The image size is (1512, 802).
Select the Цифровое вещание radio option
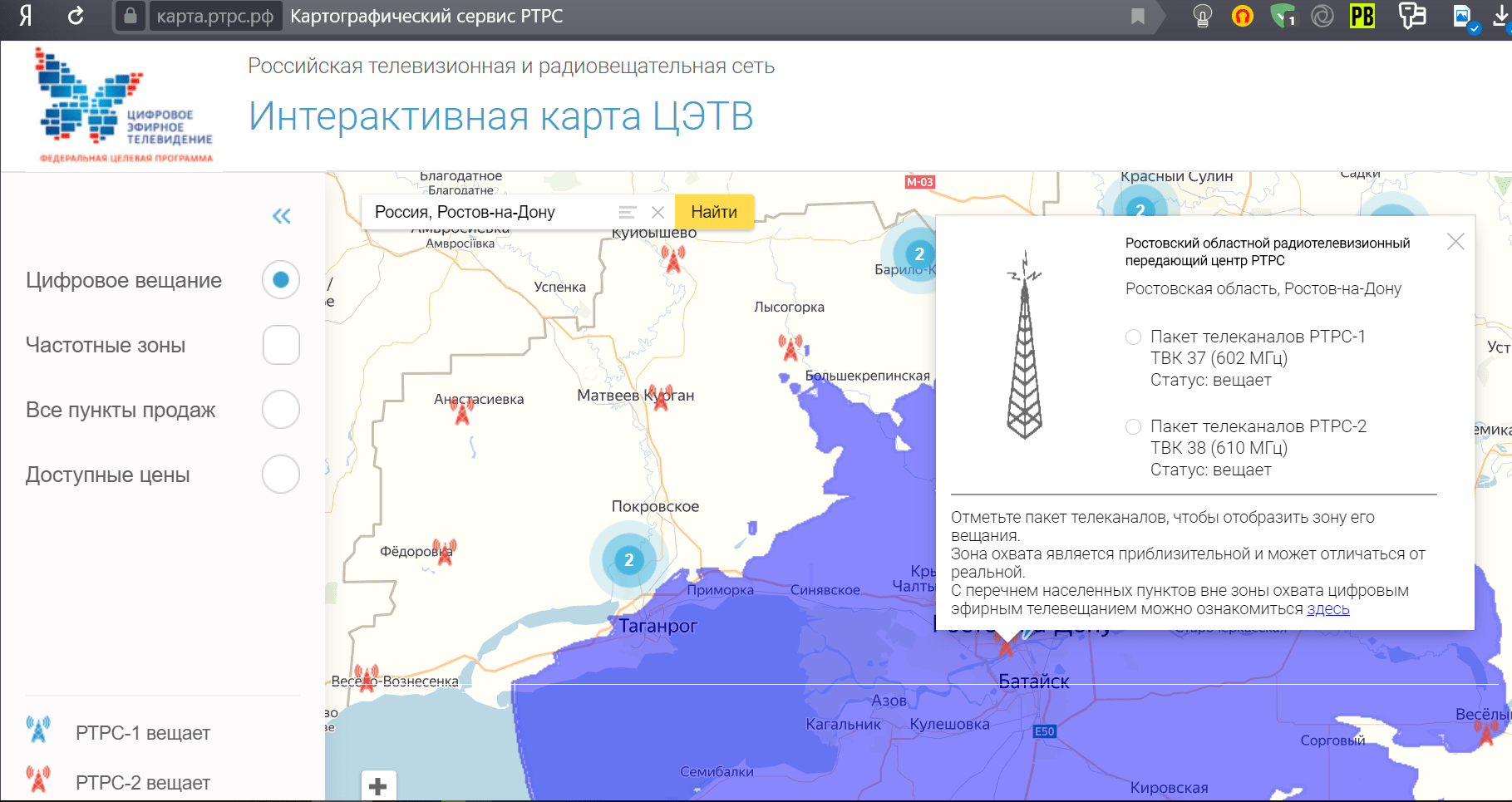pos(281,280)
